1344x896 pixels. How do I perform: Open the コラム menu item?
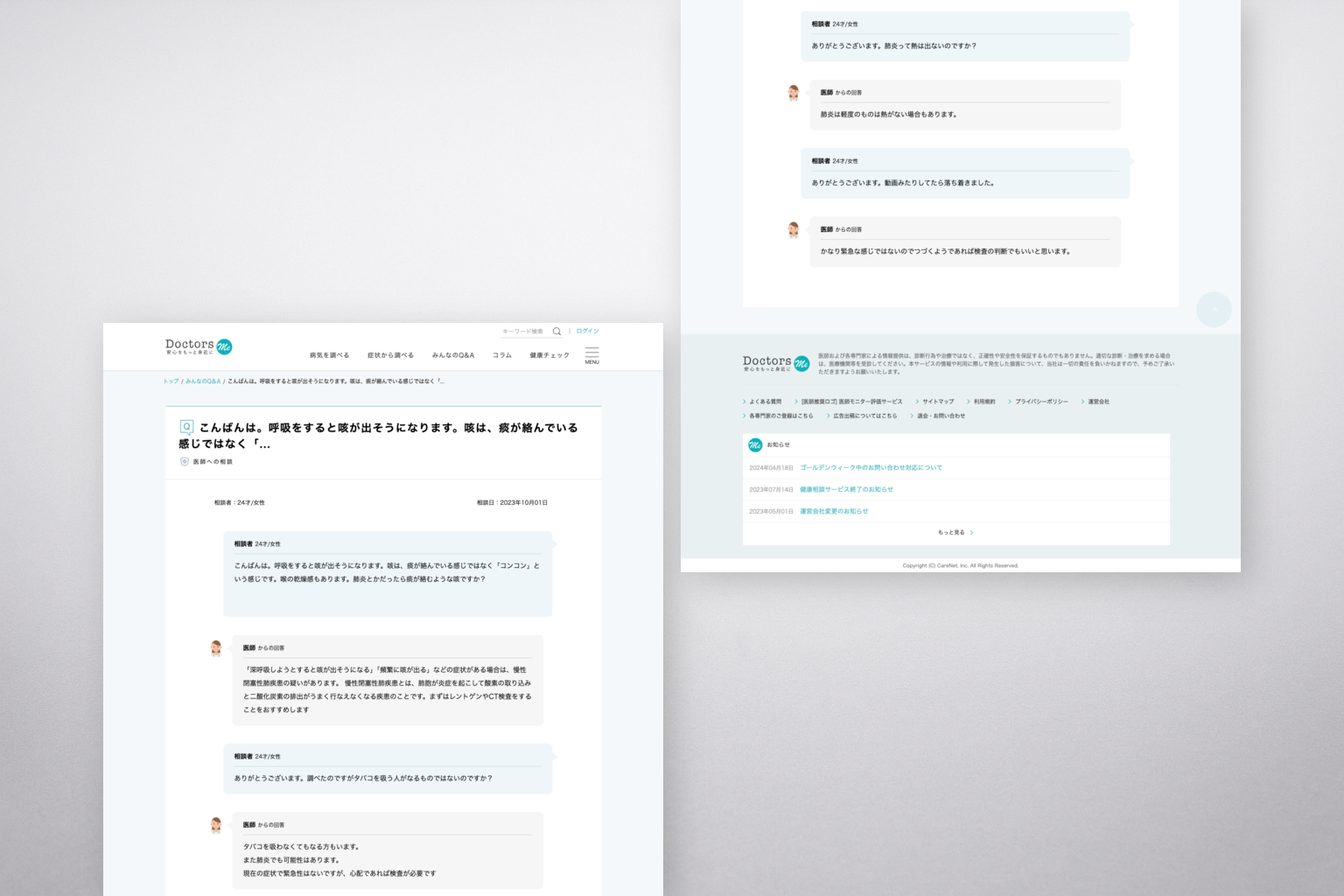tap(502, 355)
